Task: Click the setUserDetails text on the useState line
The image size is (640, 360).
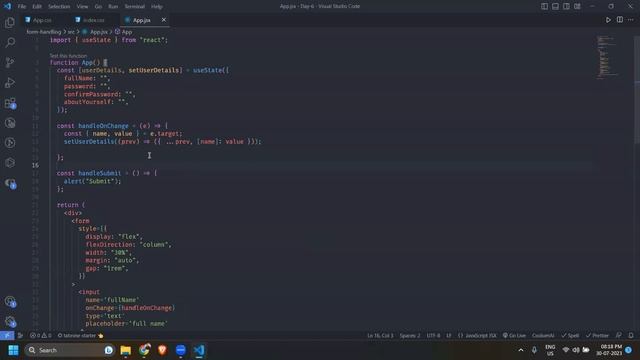Action: pos(153,70)
